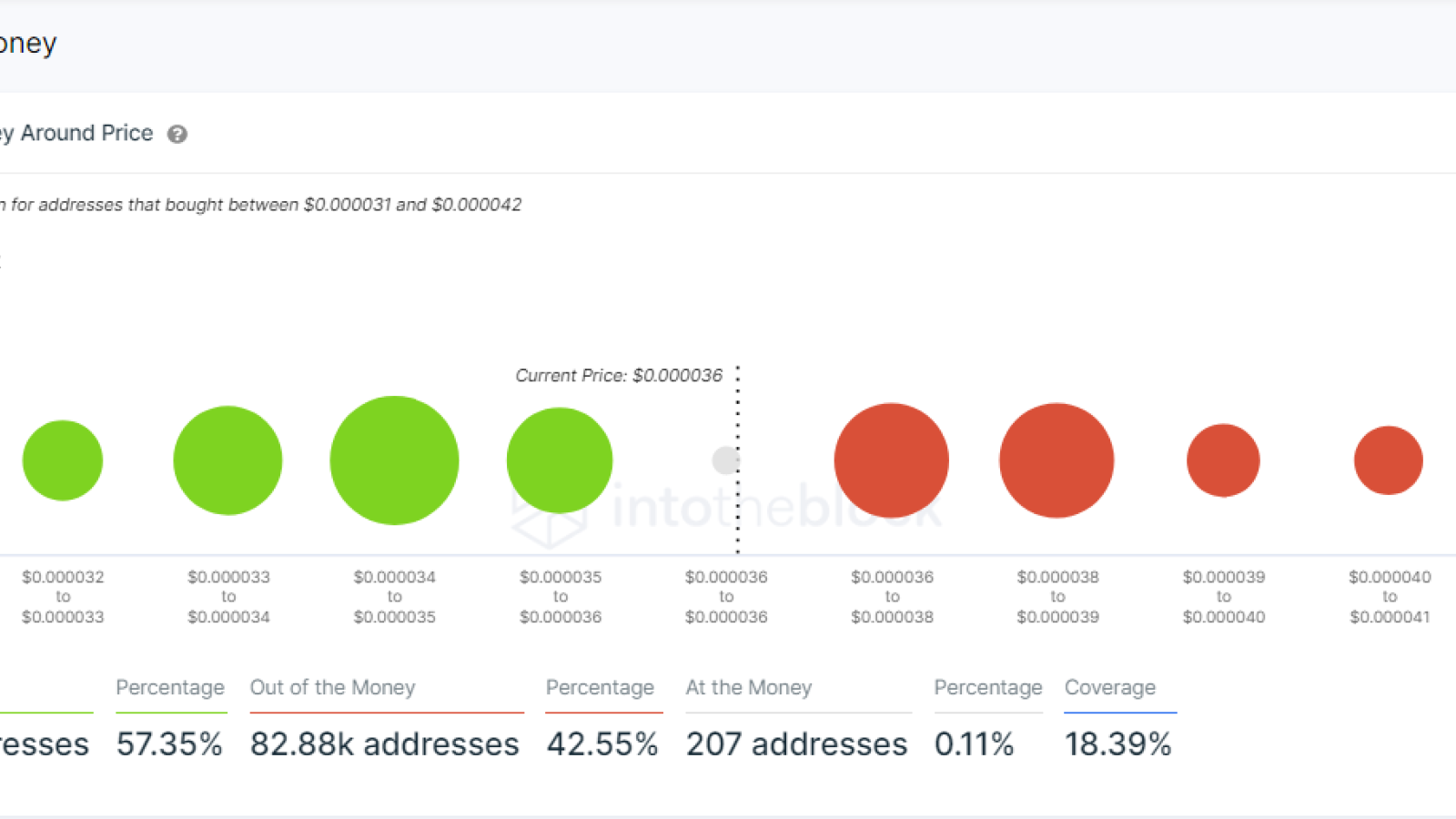Screen dimensions: 1456x819
Task: Click the axis label $0.000033 to $0.000034
Action: point(228,597)
